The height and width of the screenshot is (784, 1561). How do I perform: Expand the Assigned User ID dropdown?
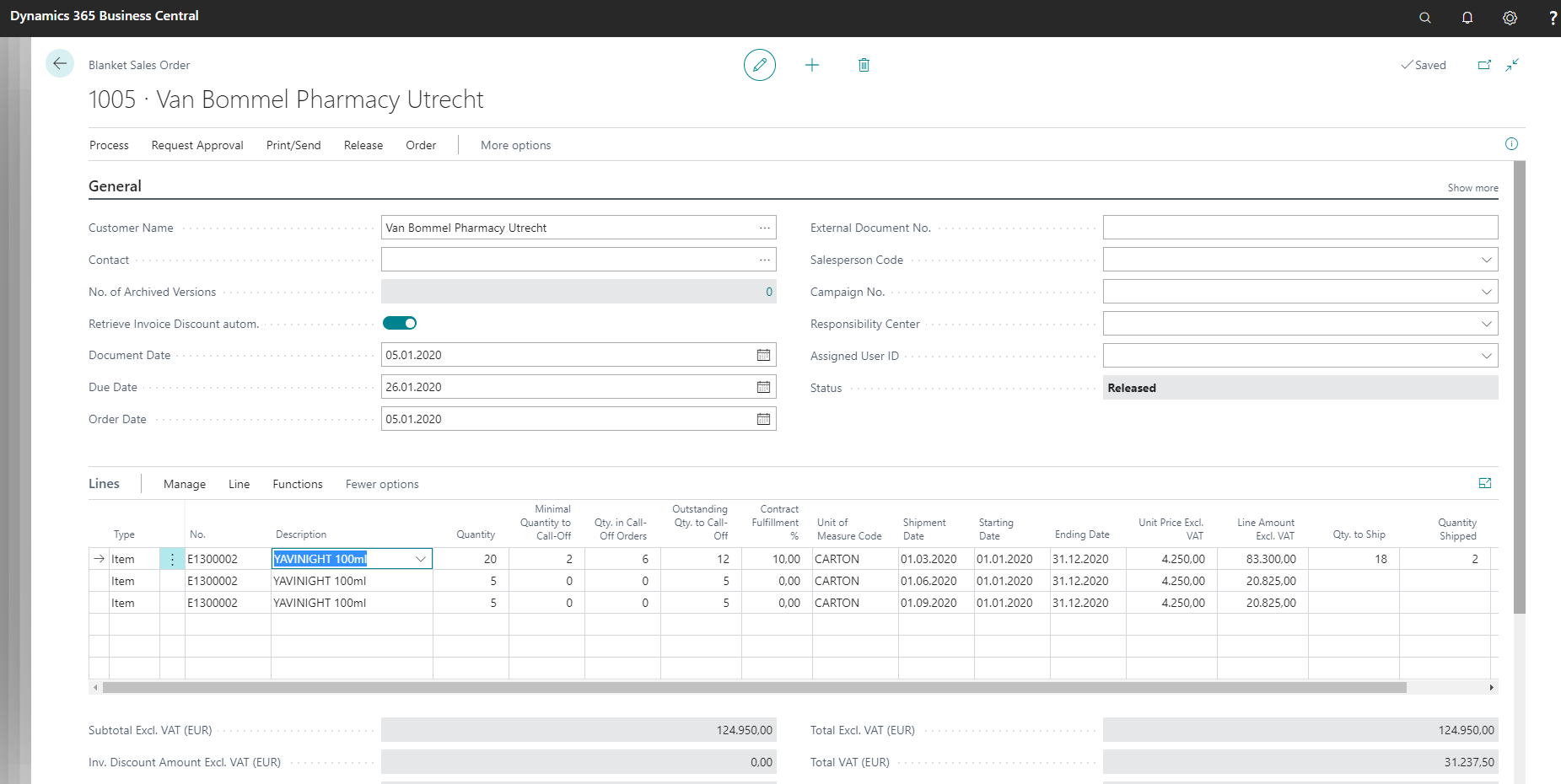tap(1486, 356)
